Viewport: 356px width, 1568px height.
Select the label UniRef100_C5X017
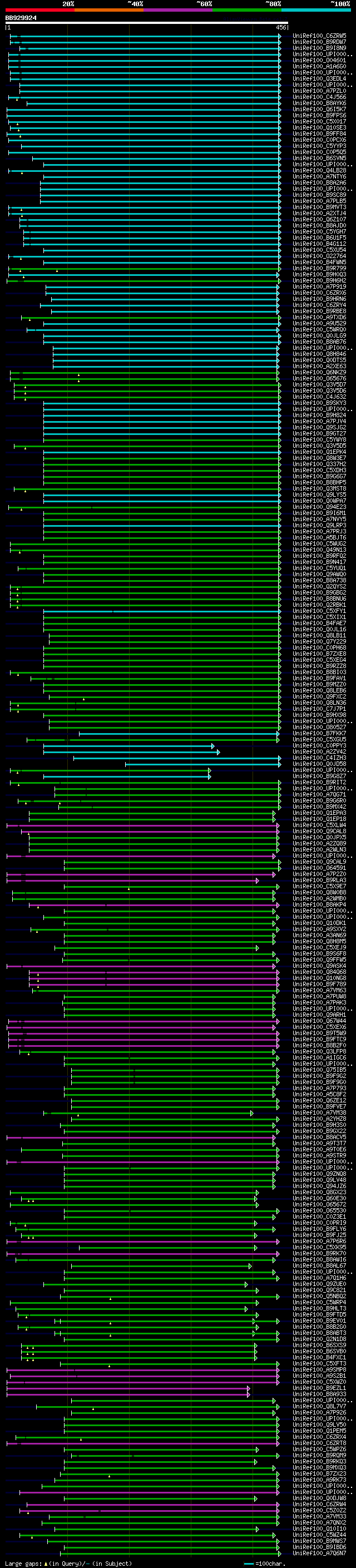[x=319, y=122]
